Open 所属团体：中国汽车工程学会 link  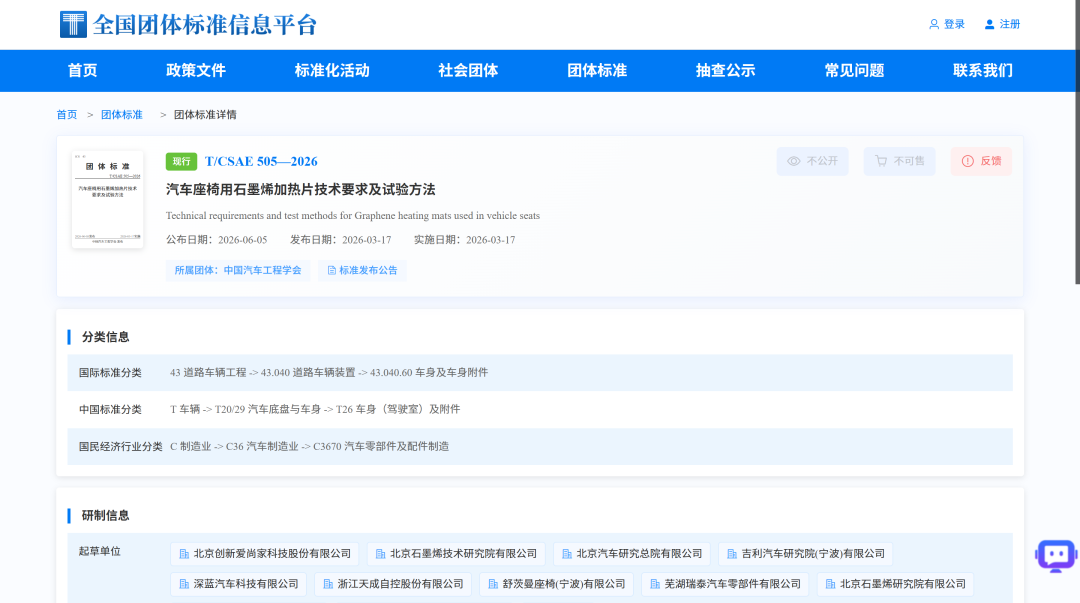point(238,271)
